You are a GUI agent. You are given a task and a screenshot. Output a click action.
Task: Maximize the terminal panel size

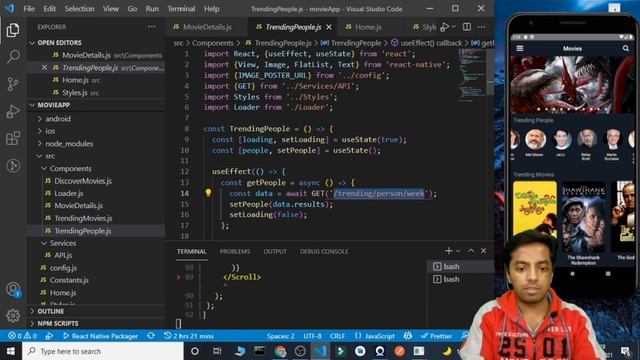[471, 251]
